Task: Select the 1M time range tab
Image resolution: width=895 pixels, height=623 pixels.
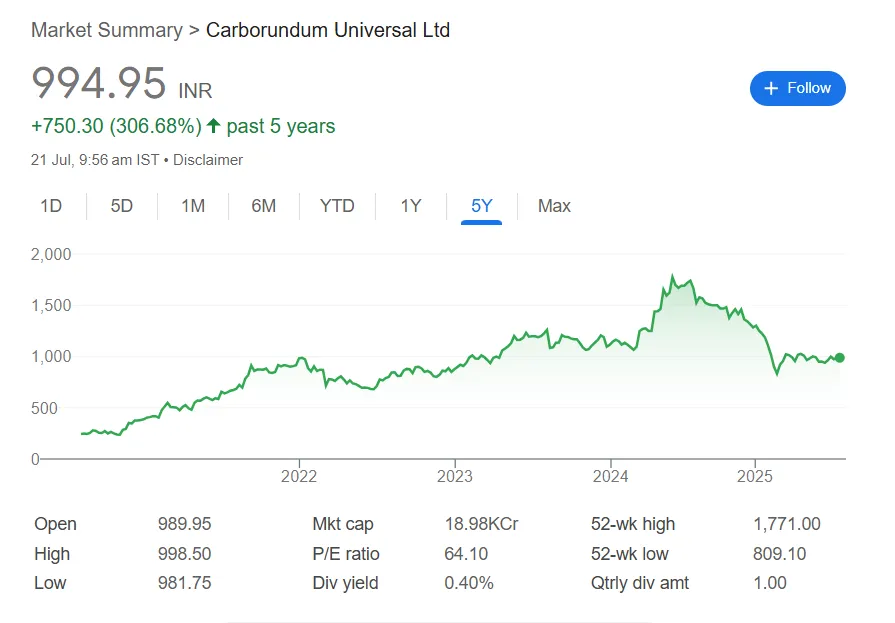Action: [x=193, y=206]
